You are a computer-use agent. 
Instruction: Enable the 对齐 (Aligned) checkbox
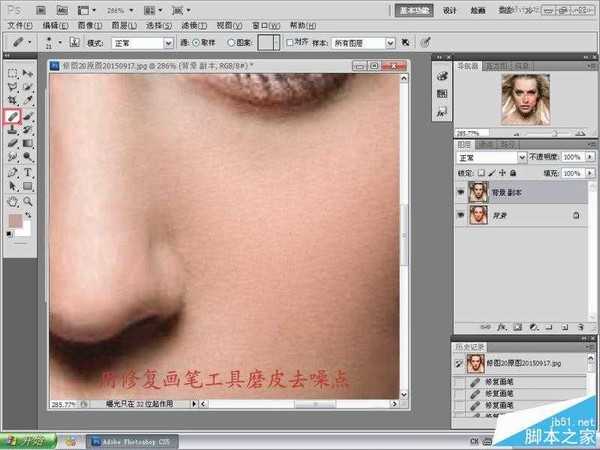290,42
